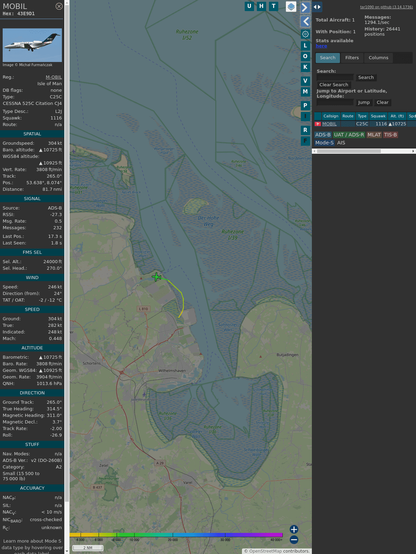The height and width of the screenshot is (554, 416).
Task: Click the double-arrow sidebar width button
Action: tap(317, 7)
